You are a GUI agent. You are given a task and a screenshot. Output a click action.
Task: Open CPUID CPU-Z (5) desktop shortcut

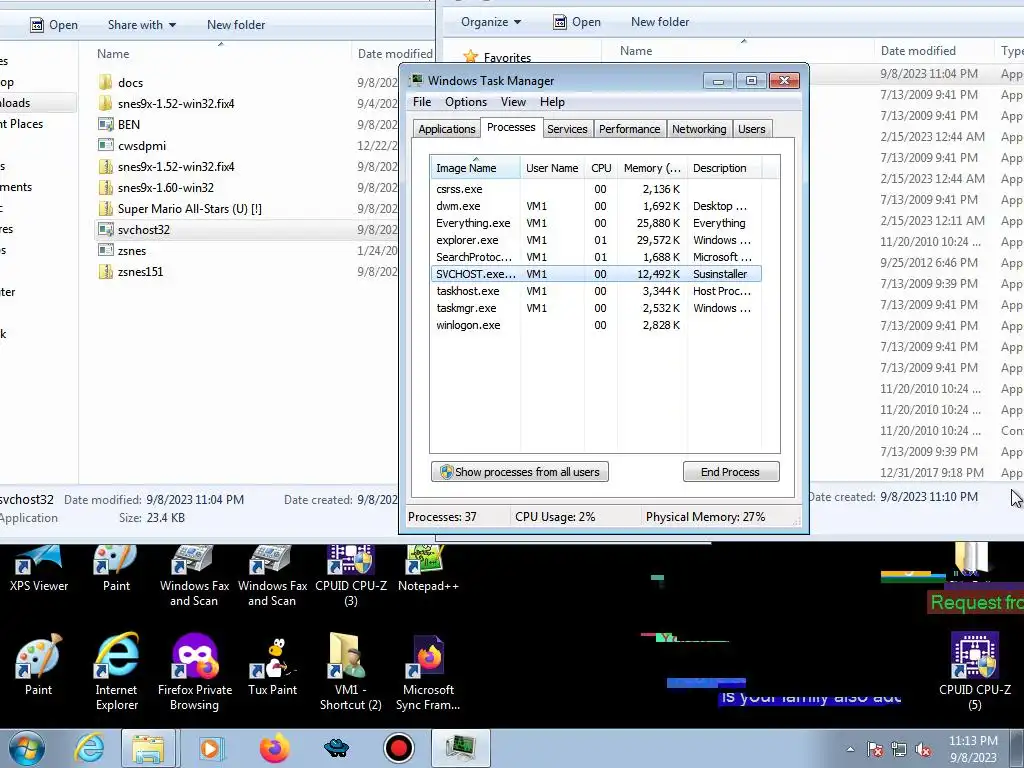coord(974,671)
